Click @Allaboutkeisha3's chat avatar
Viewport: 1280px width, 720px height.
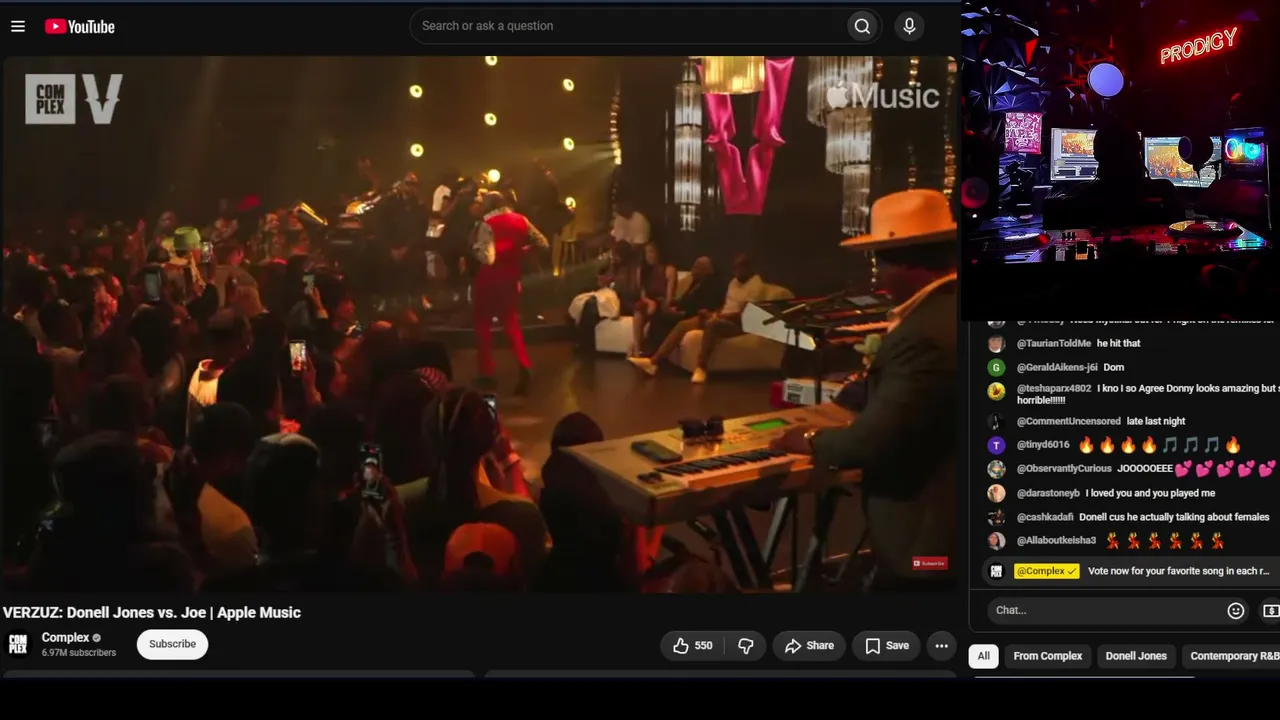996,541
